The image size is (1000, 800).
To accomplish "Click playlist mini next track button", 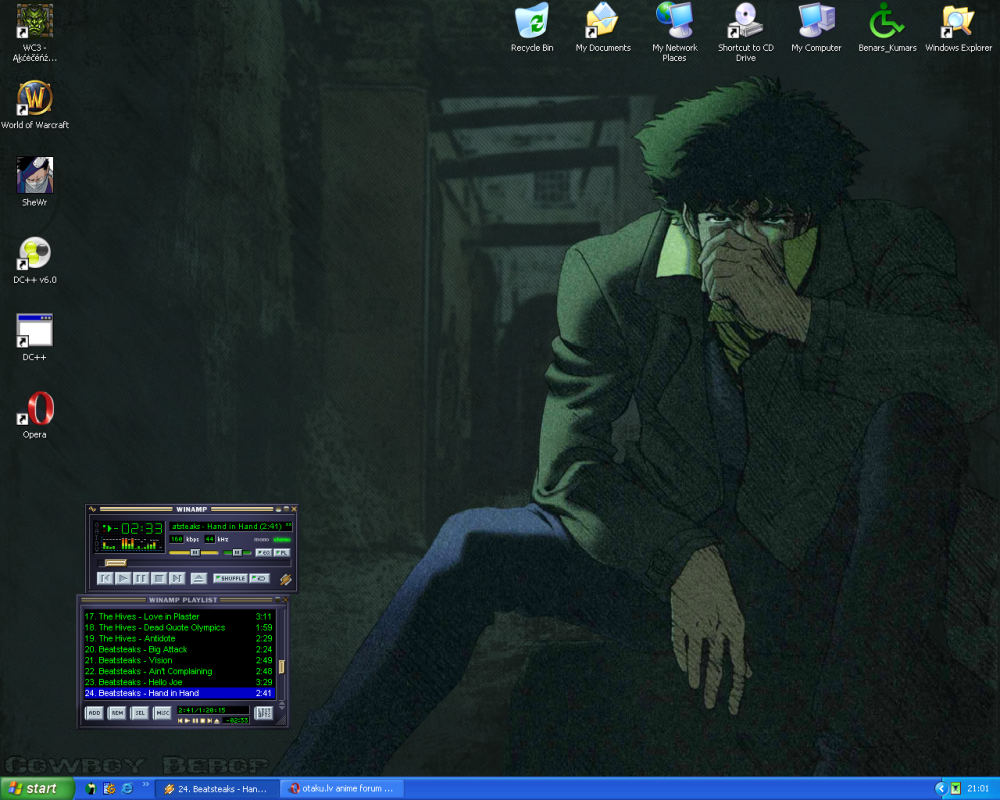I will coord(210,721).
